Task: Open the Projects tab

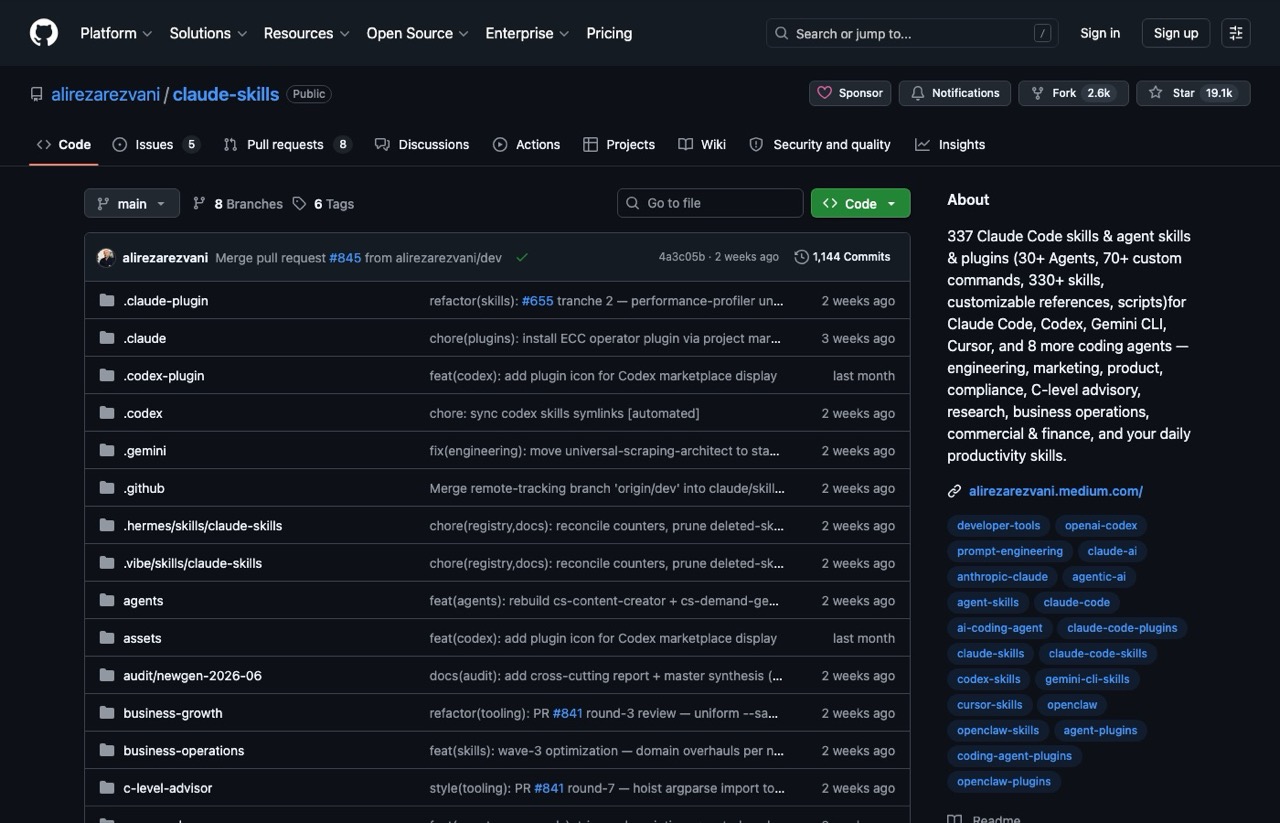Action: (x=619, y=144)
